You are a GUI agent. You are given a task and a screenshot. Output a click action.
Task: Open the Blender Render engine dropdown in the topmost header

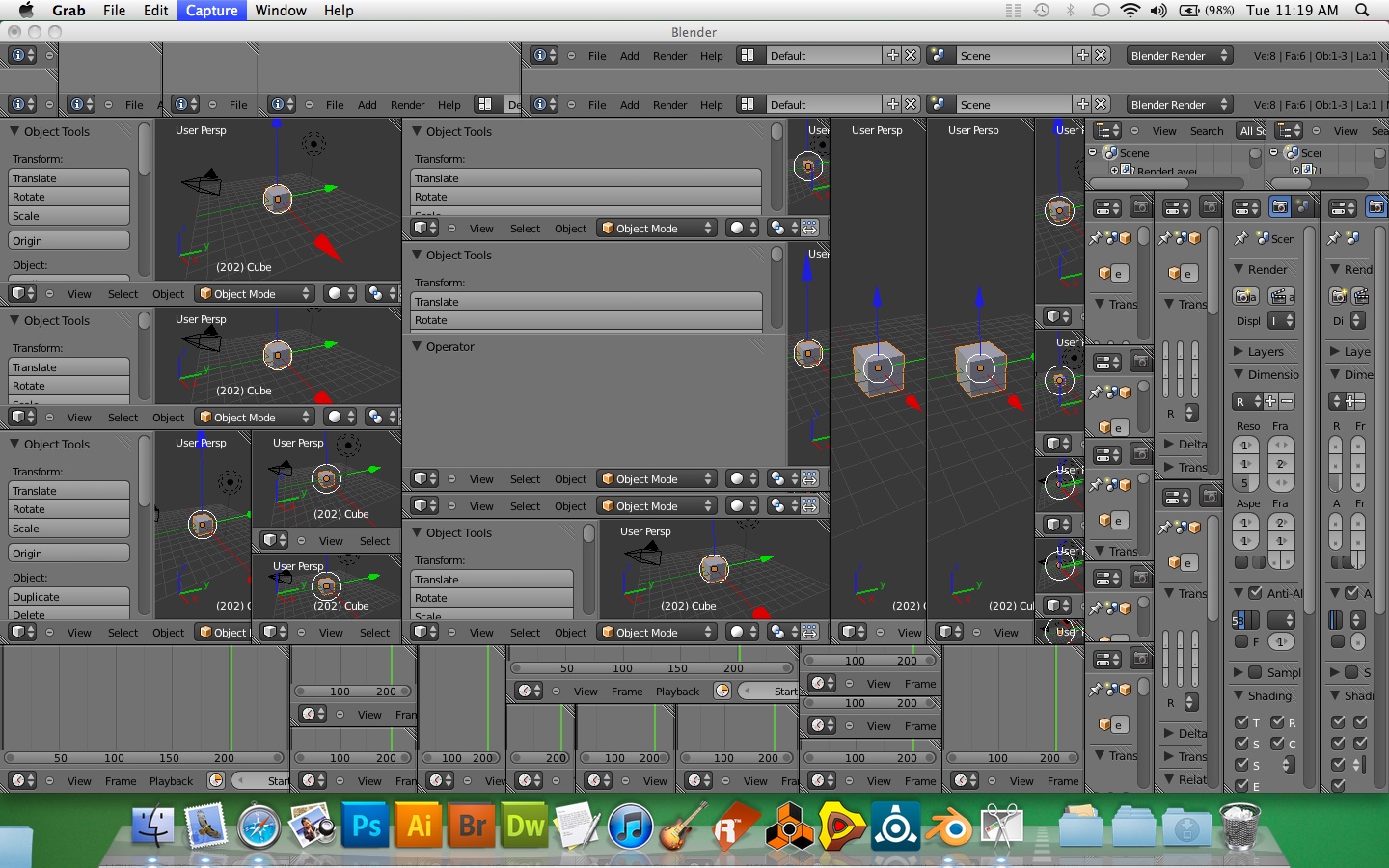pos(1181,56)
